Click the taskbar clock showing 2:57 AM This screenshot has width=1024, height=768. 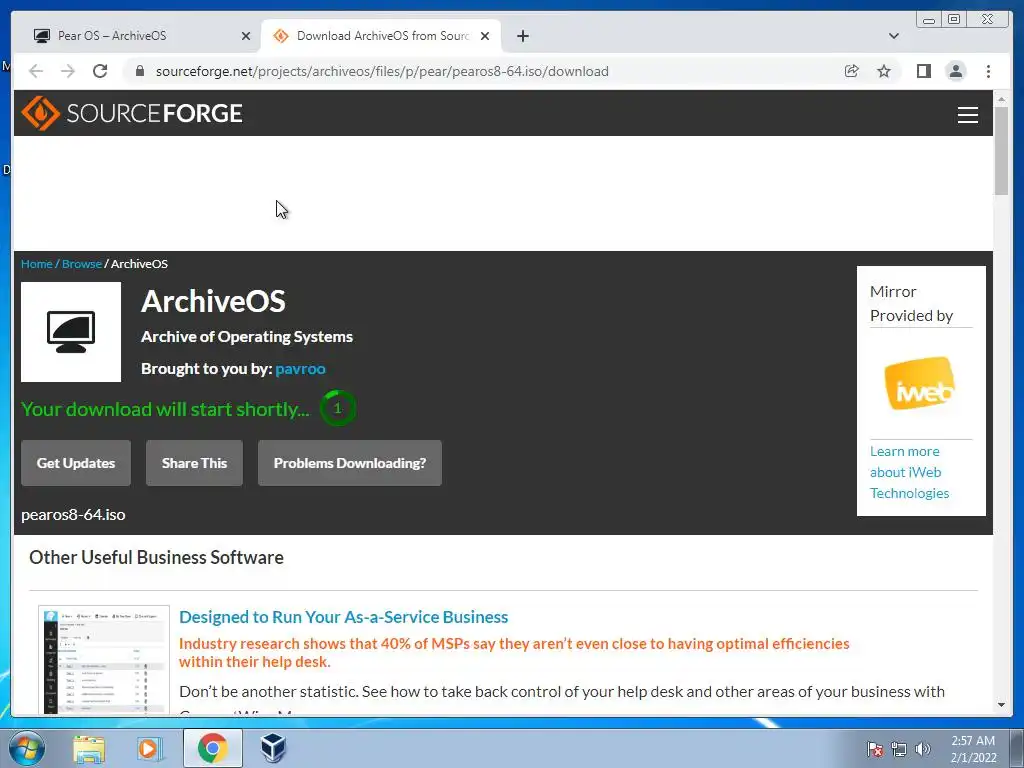[x=973, y=749]
